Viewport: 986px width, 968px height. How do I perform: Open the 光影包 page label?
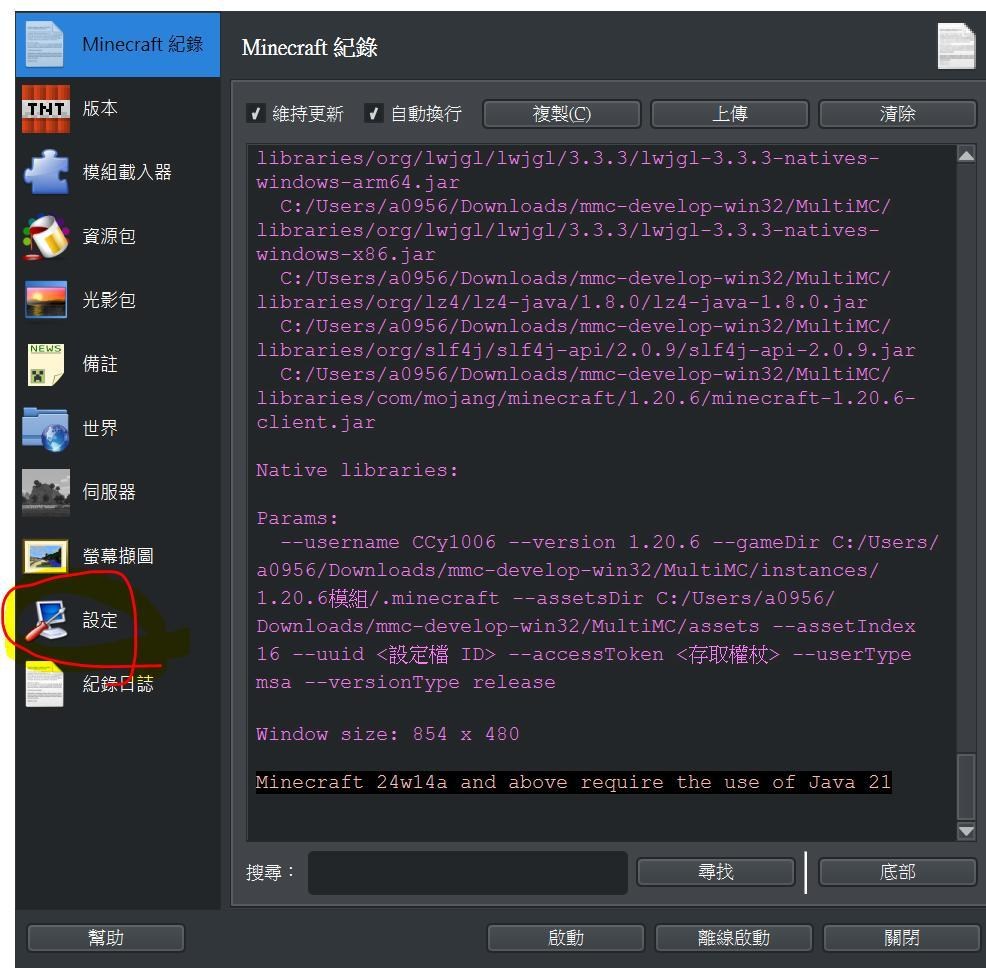point(109,300)
